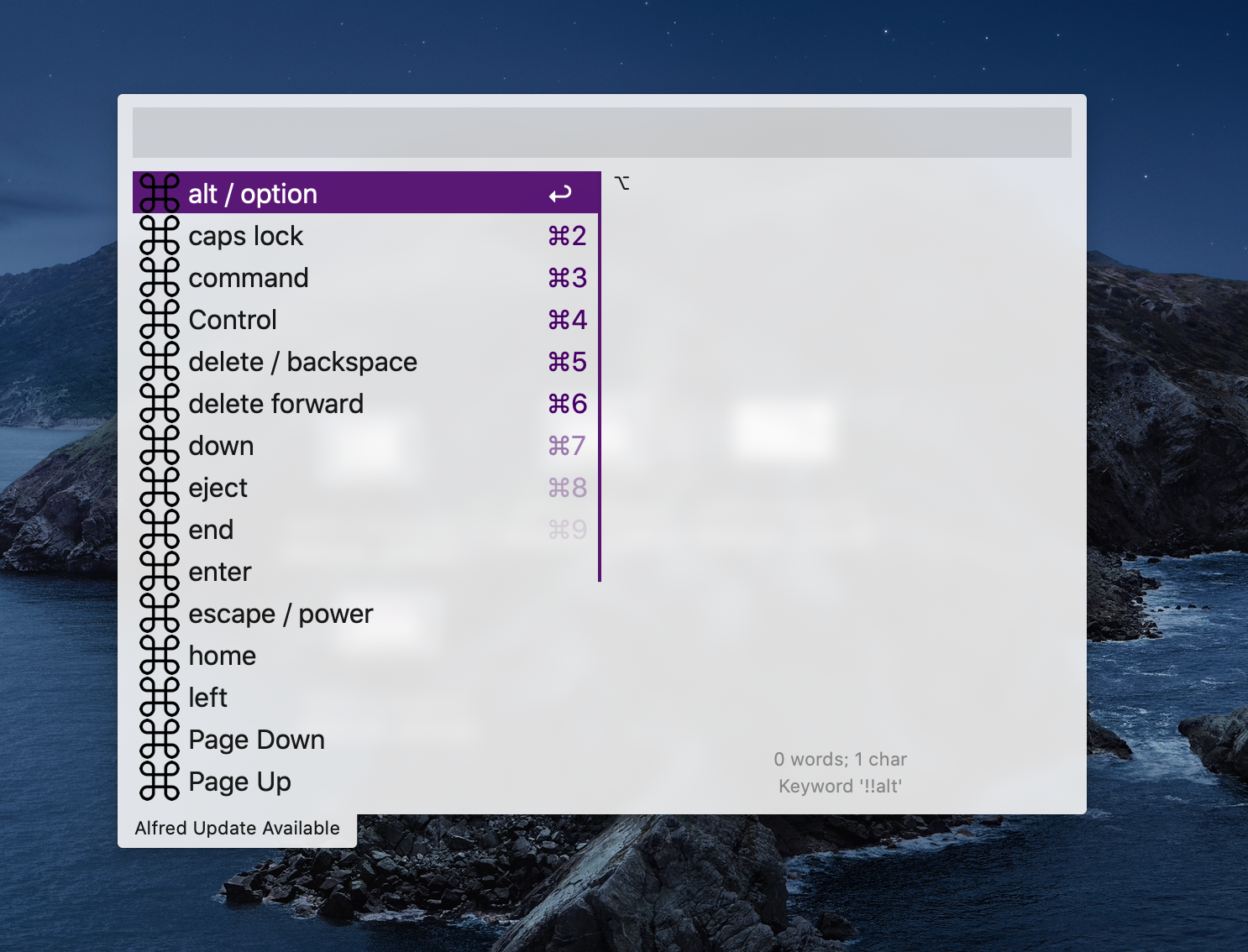
Task: Select the escape / power snippet
Action: pyautogui.click(x=367, y=613)
